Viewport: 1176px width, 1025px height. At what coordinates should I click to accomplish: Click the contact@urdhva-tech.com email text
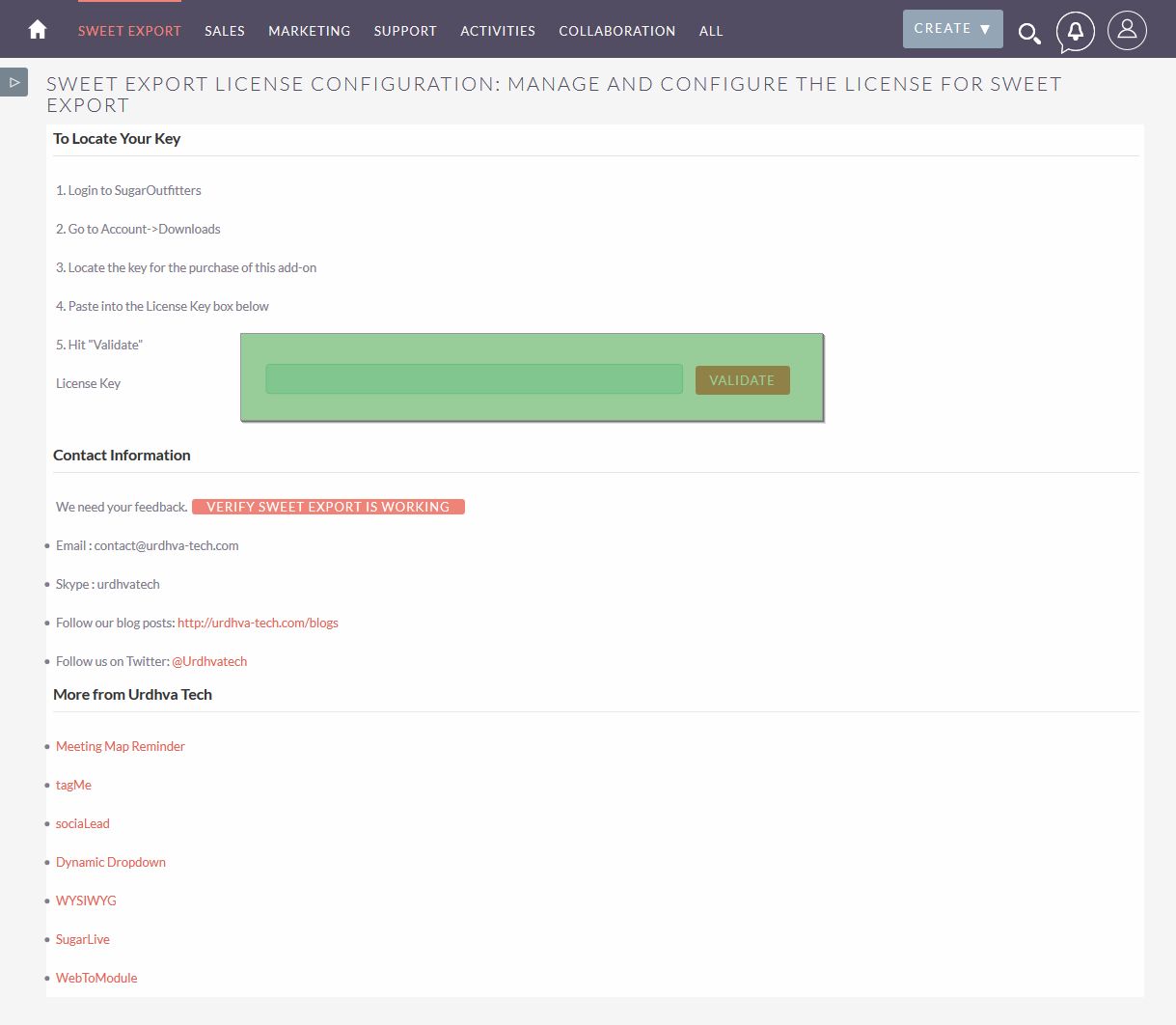(x=166, y=545)
